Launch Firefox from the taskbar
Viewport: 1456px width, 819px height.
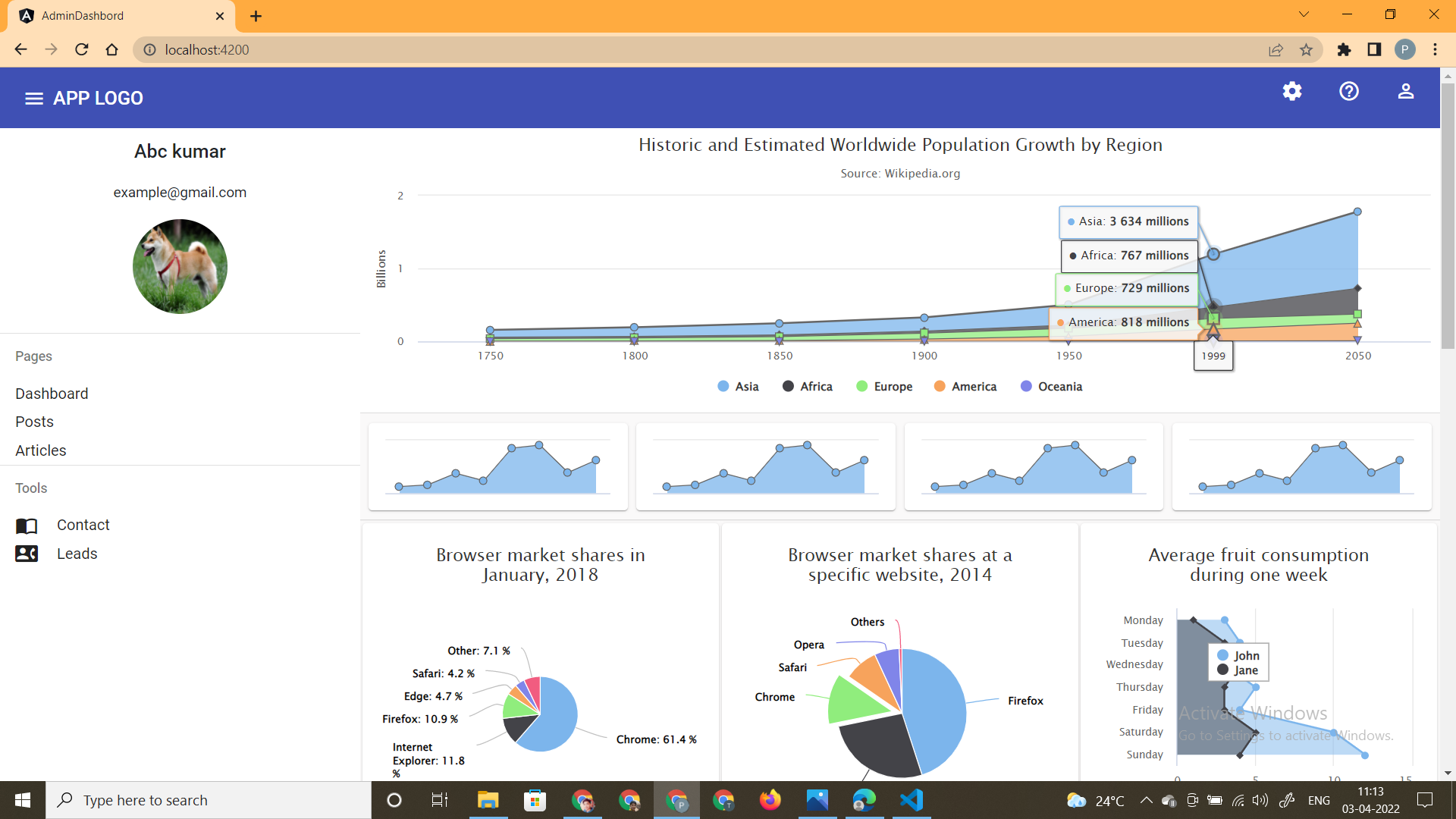tap(770, 800)
